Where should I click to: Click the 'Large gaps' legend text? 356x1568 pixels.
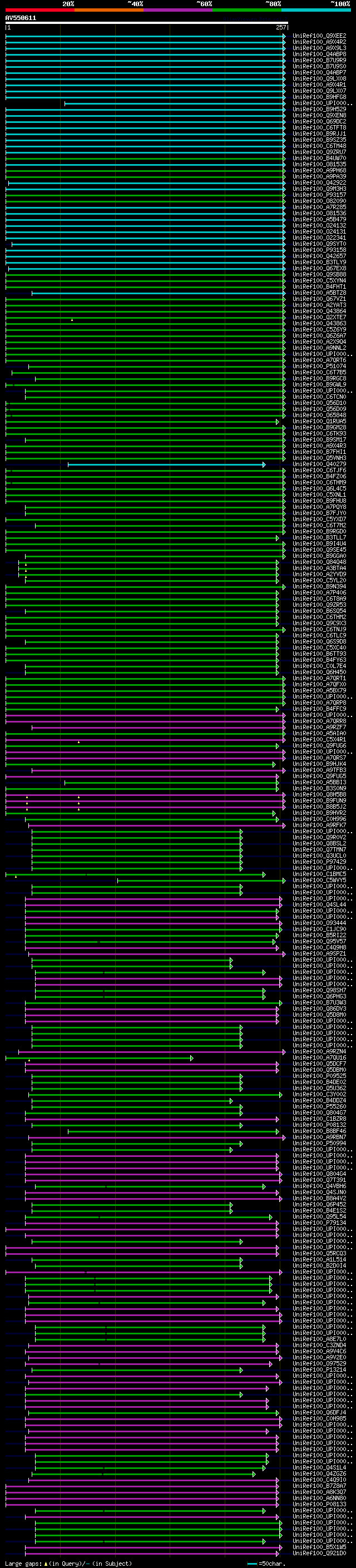coord(24,1563)
